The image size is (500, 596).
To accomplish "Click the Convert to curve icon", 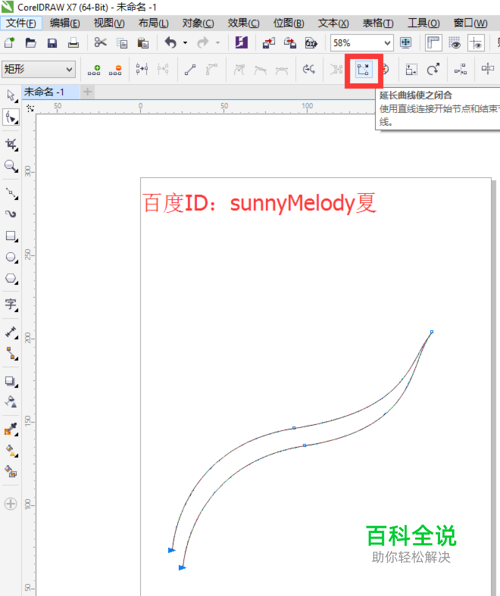I will pyautogui.click(x=211, y=70).
